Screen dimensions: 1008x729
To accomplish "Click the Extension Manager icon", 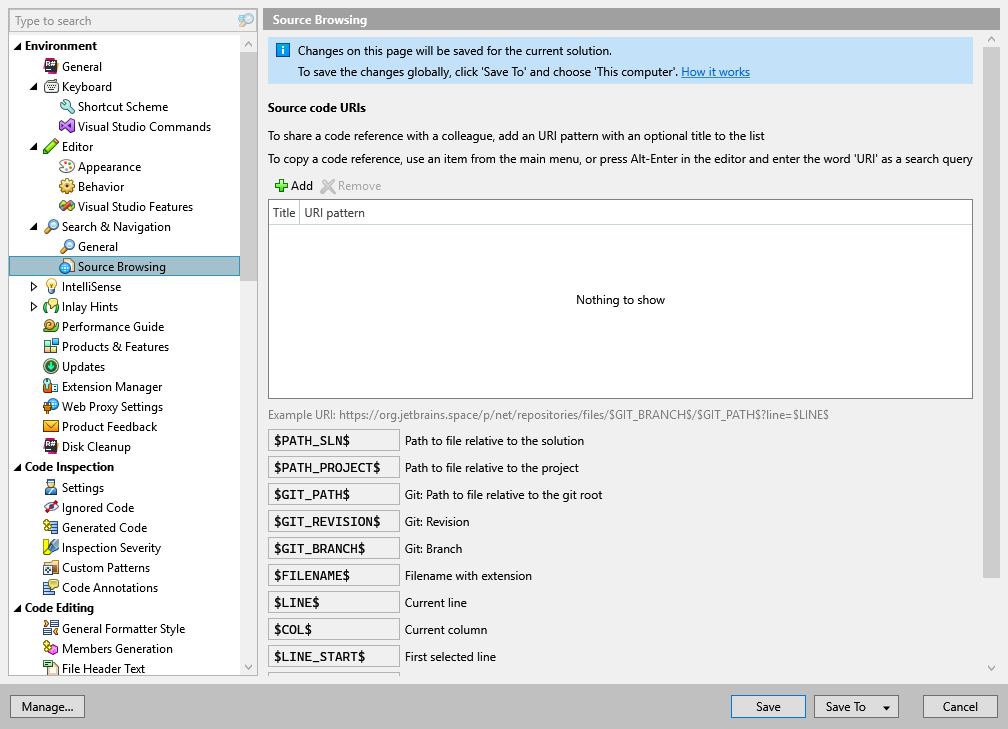I will pos(51,386).
